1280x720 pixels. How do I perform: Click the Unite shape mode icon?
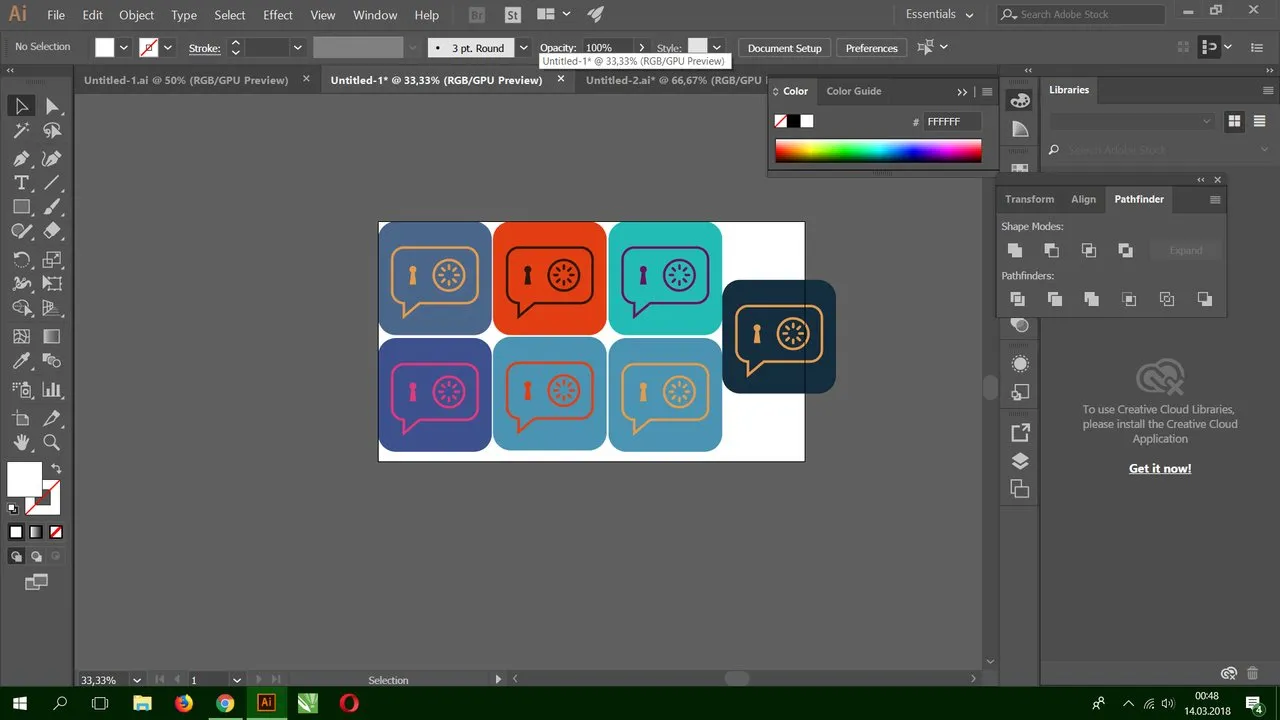(x=1015, y=250)
